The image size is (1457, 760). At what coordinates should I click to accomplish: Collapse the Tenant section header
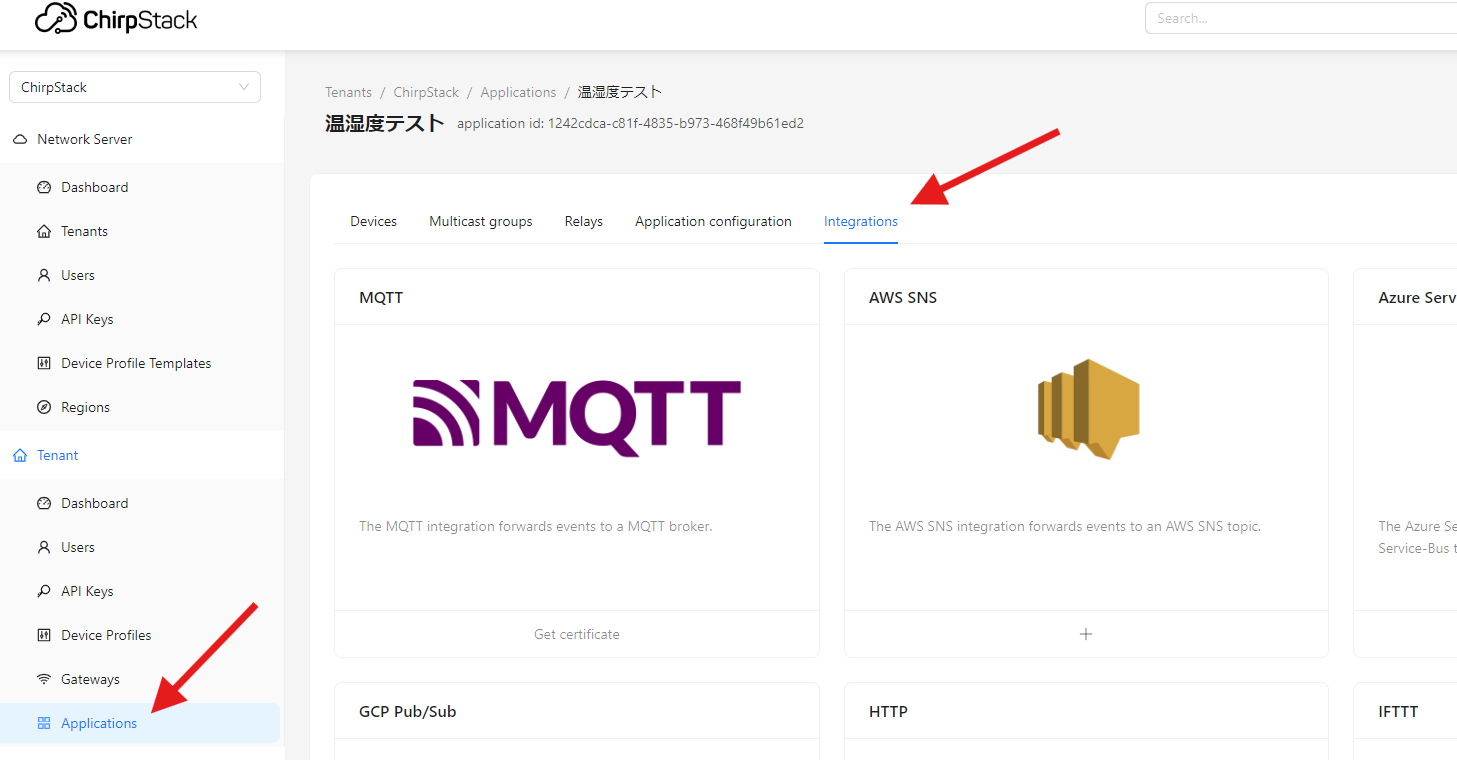click(142, 455)
